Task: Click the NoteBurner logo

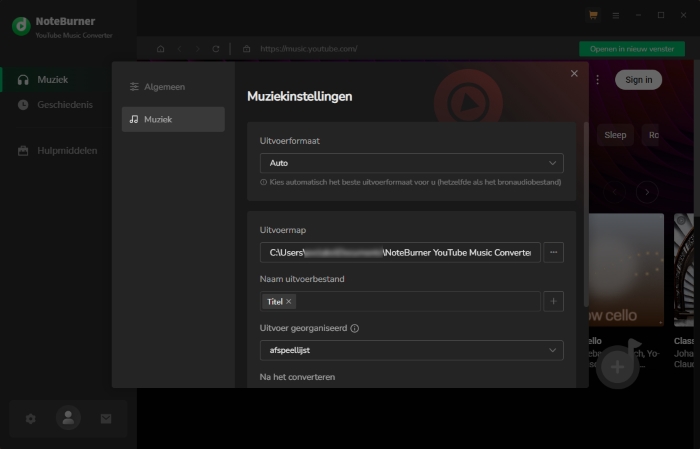Action: 21,26
